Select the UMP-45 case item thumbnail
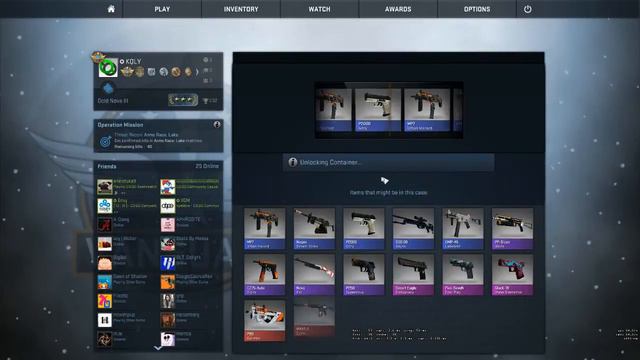 click(x=463, y=229)
